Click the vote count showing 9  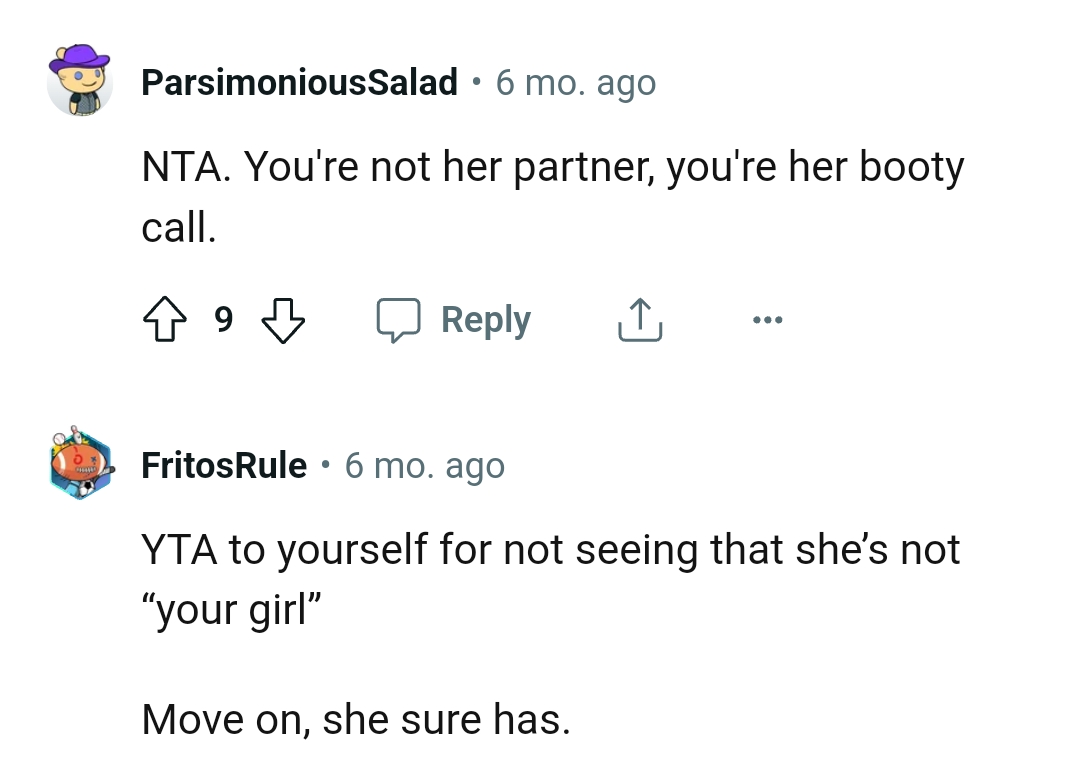tap(224, 318)
